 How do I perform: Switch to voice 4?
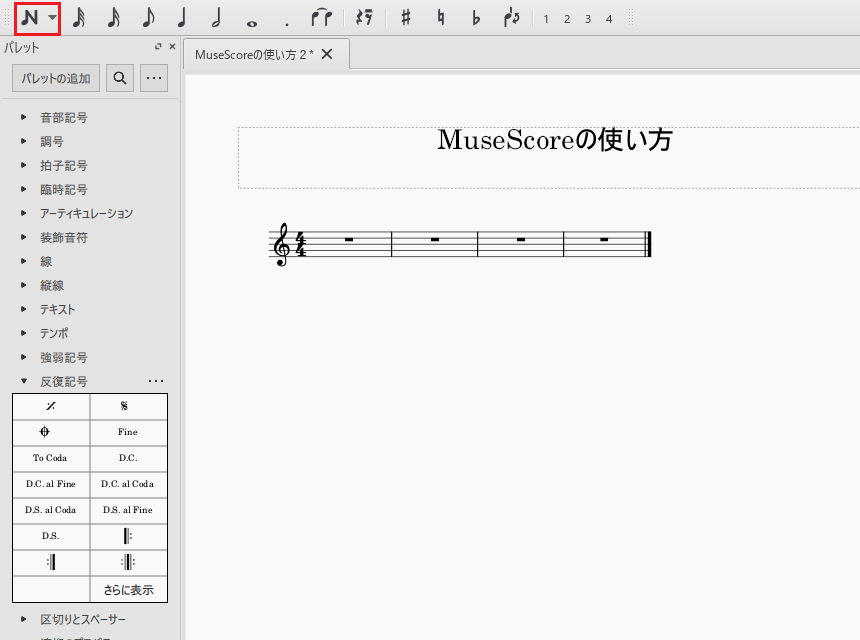tap(609, 19)
